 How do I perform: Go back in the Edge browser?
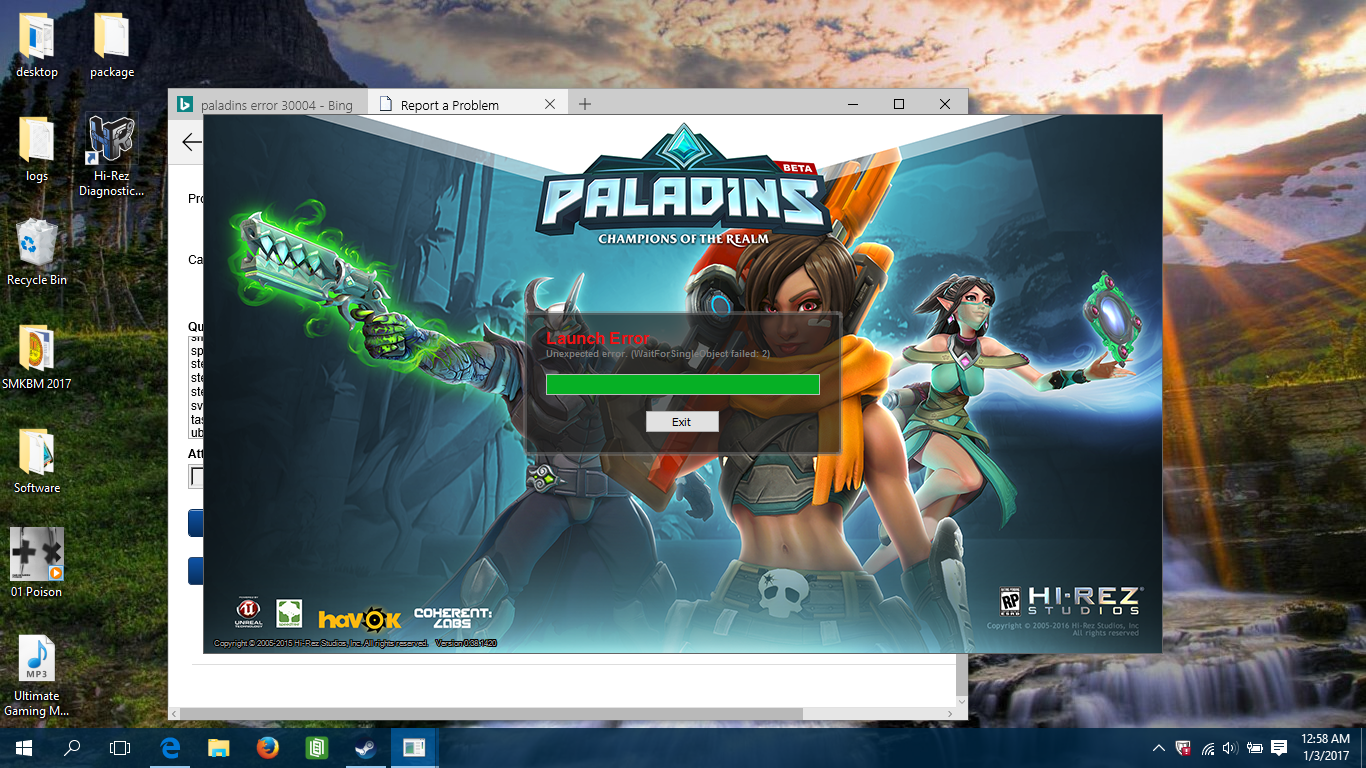tap(191, 142)
